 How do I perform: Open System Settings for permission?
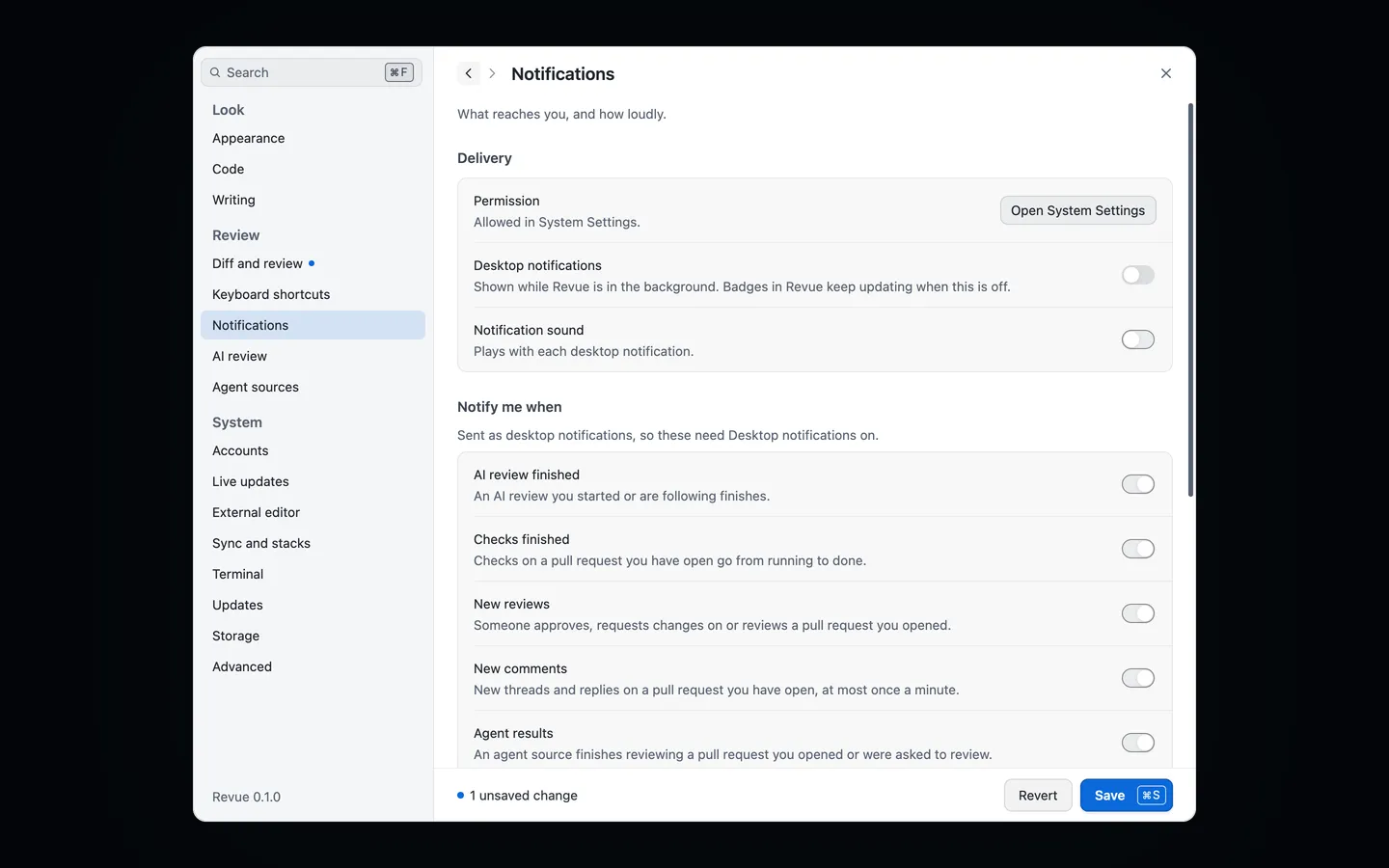click(x=1077, y=210)
